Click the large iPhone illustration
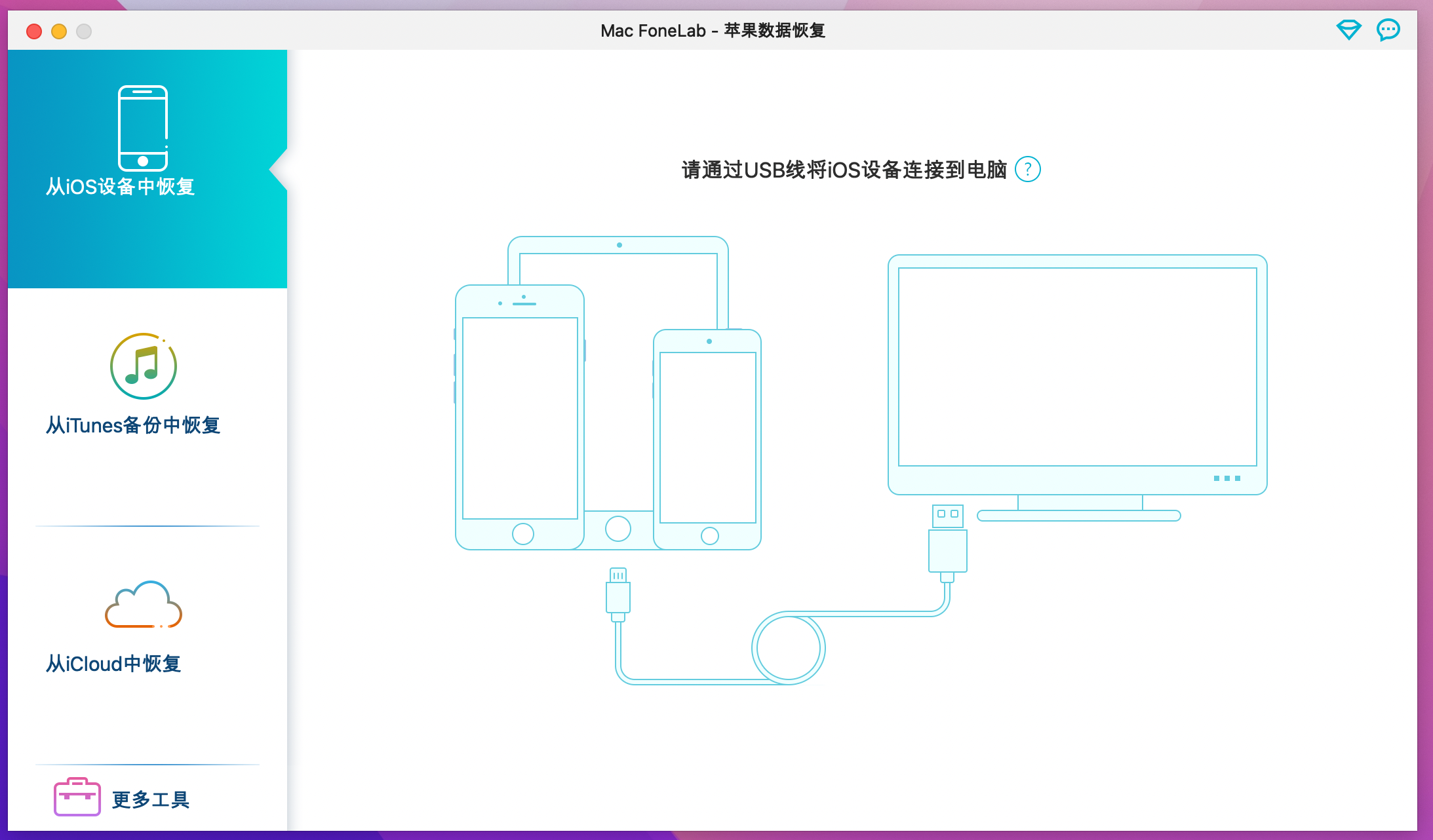 click(520, 417)
